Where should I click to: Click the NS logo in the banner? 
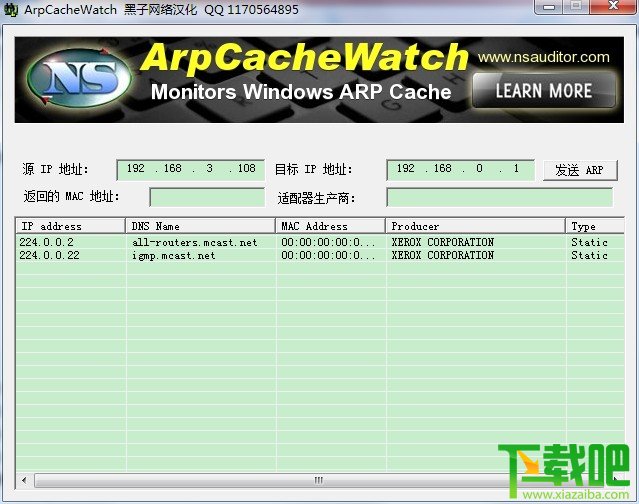(79, 78)
